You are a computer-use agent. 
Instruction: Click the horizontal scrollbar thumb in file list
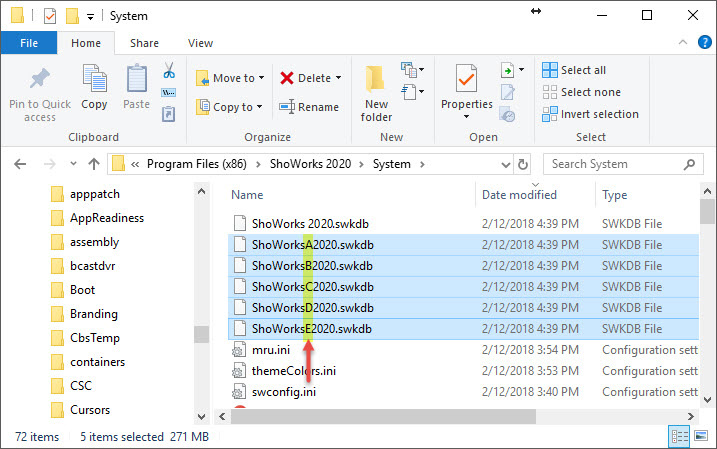pyautogui.click(x=383, y=416)
